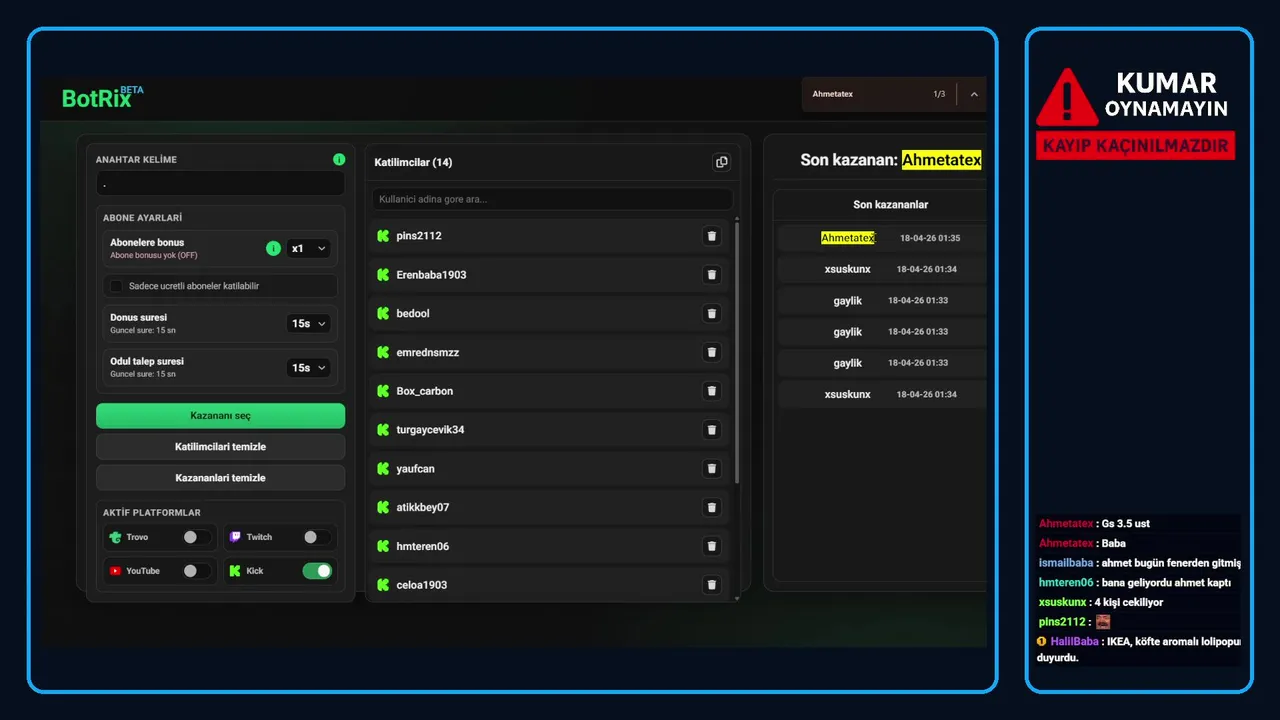Enable the YouTube platform switch

[x=196, y=571]
